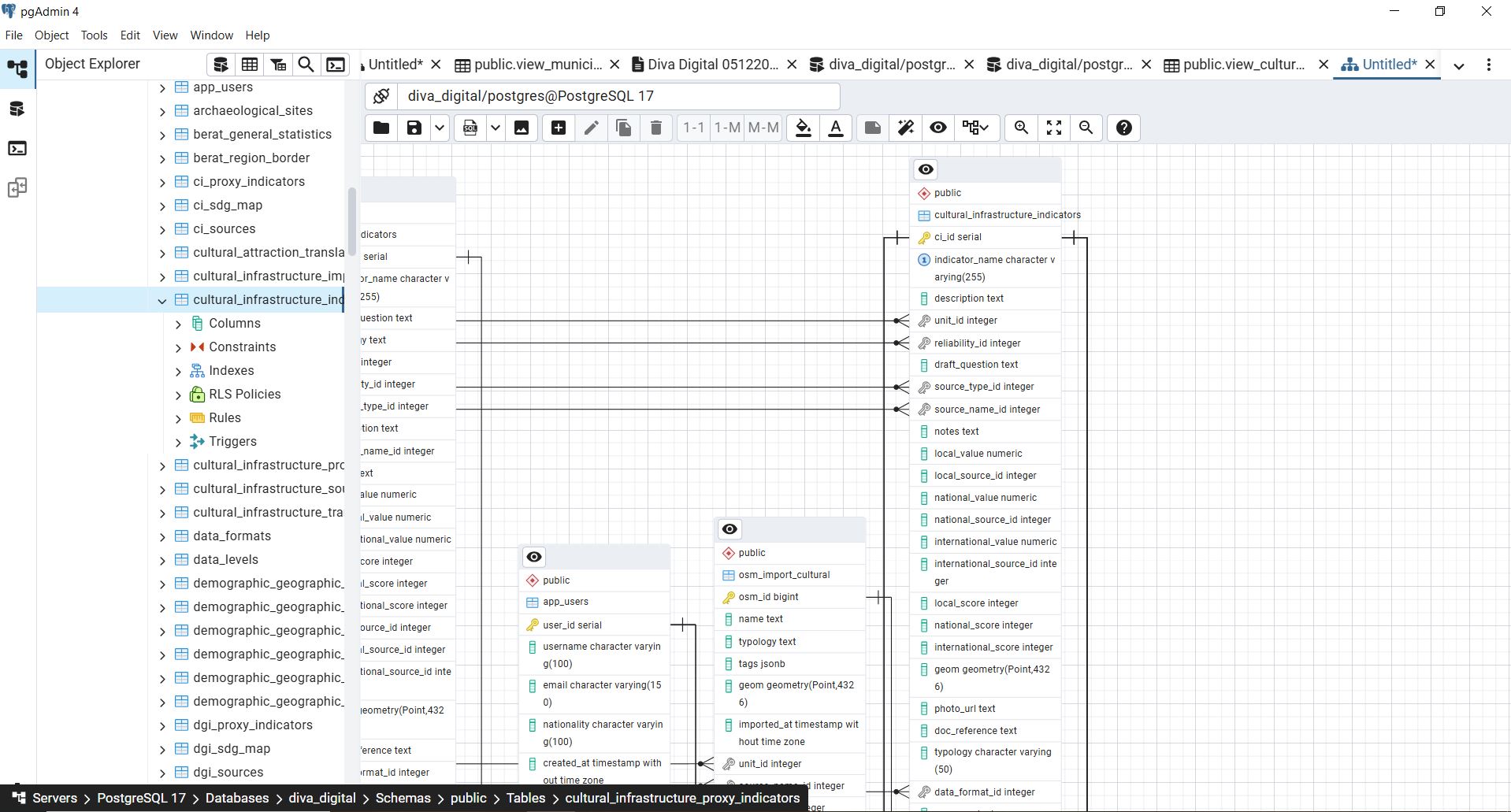Run auto align with the magic wand
1511x812 pixels.
pyautogui.click(x=905, y=128)
